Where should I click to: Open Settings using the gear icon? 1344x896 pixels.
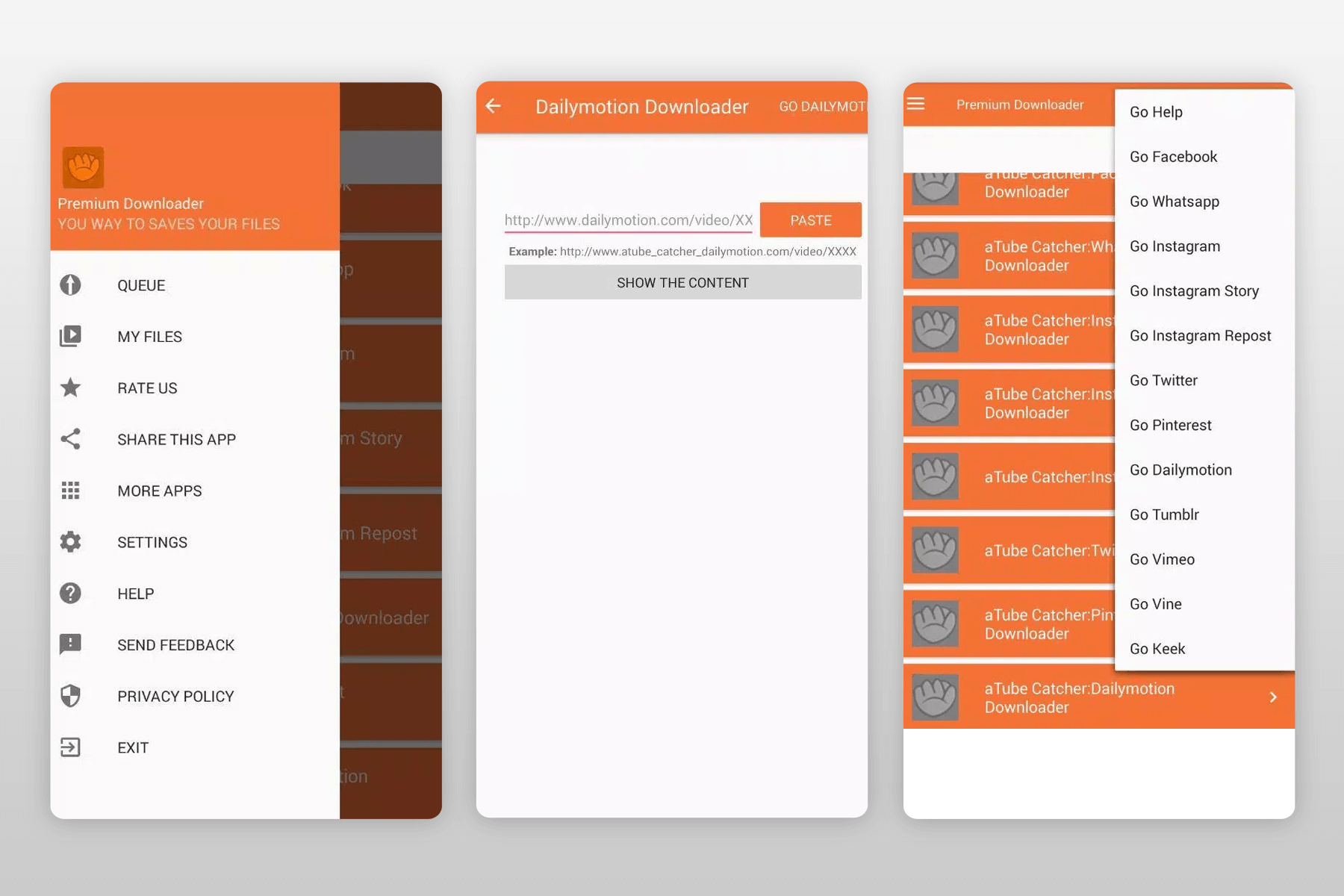click(x=70, y=542)
